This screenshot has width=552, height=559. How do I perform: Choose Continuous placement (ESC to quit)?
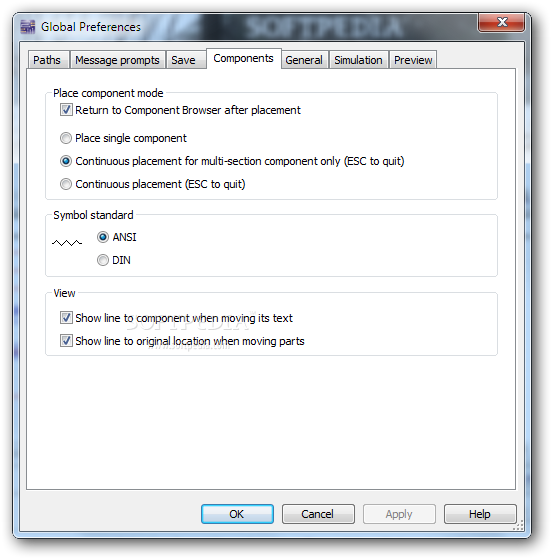tap(66, 184)
